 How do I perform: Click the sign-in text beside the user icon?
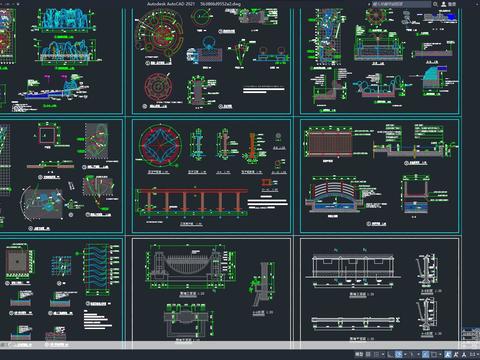point(452,4)
